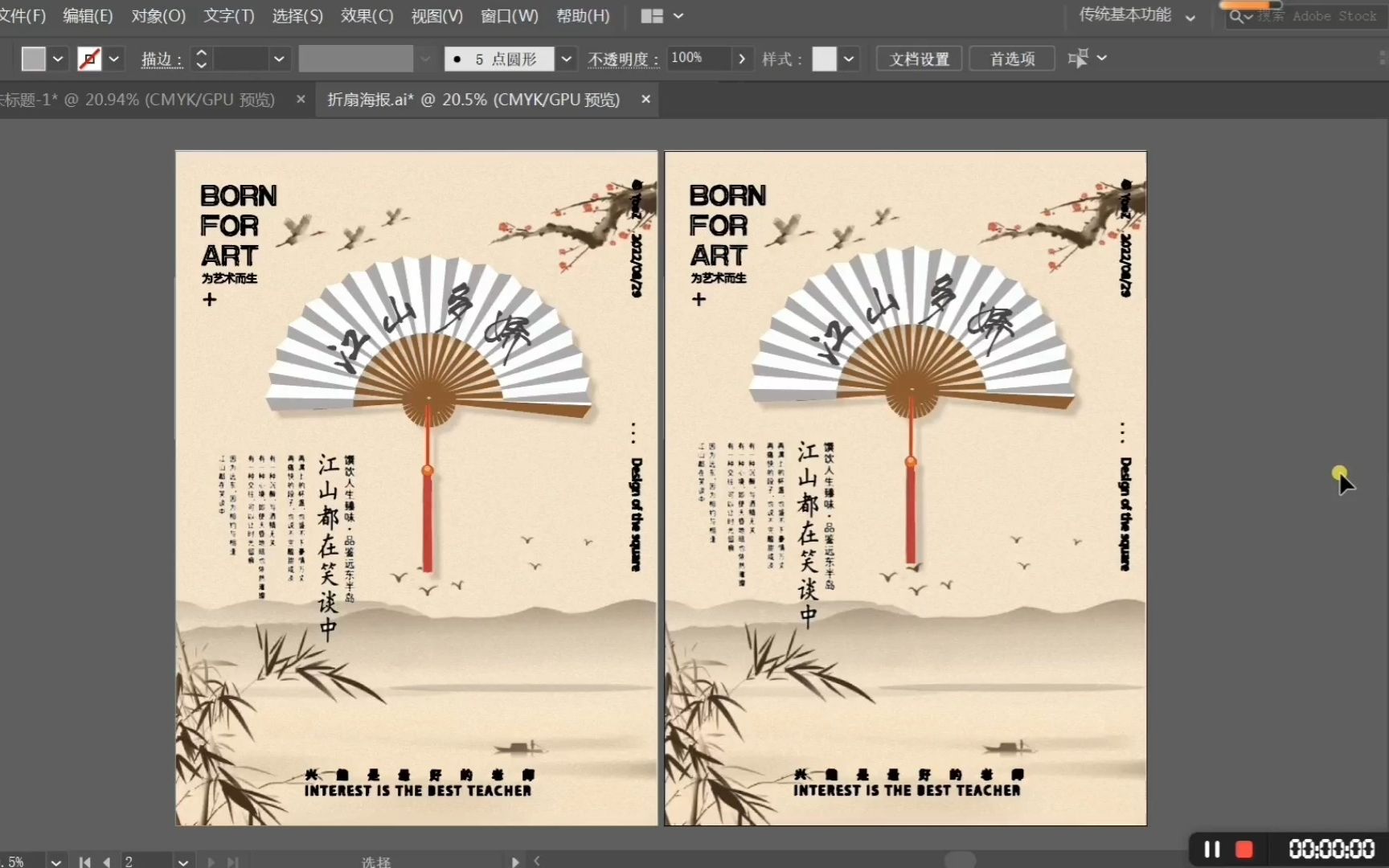The height and width of the screenshot is (868, 1389).
Task: Open the 样式 style dropdown
Action: tap(849, 59)
